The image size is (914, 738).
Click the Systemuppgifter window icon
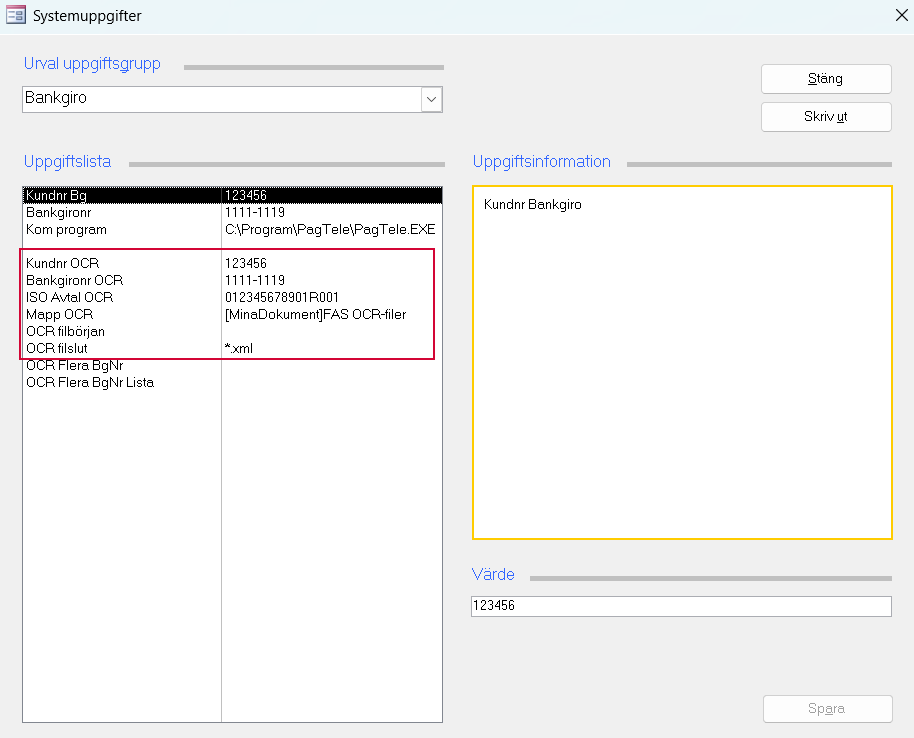[x=16, y=15]
